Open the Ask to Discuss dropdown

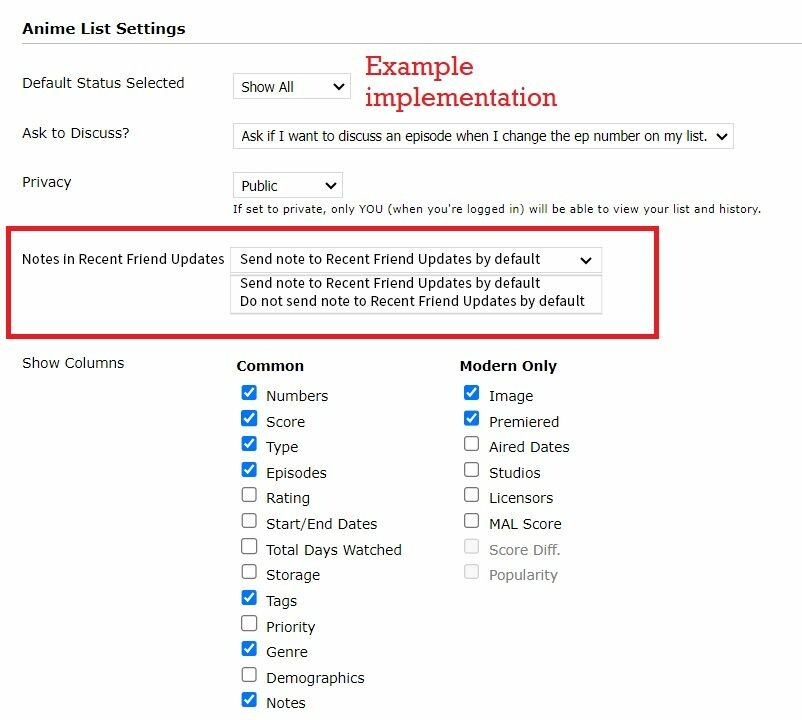[483, 136]
